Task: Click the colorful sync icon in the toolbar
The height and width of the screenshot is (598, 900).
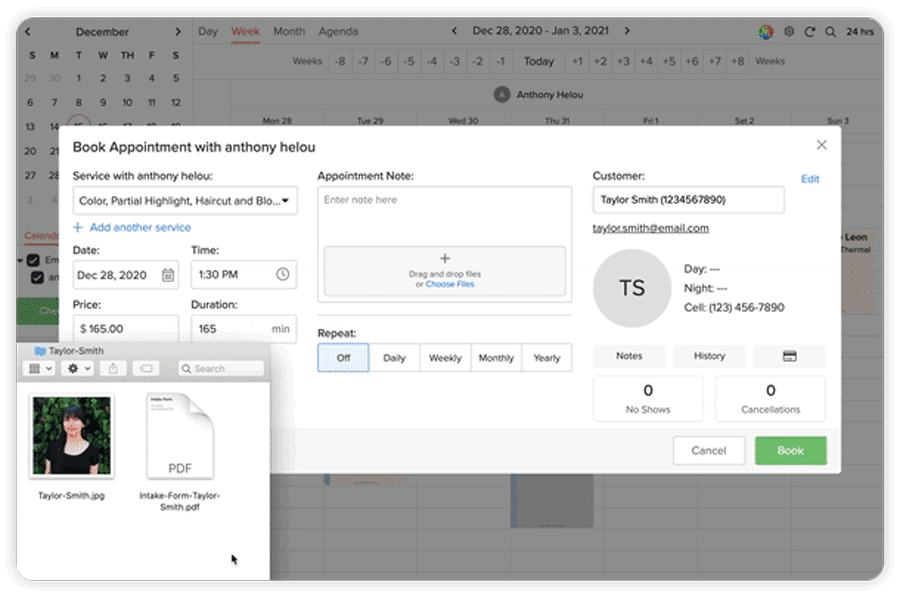Action: [766, 31]
